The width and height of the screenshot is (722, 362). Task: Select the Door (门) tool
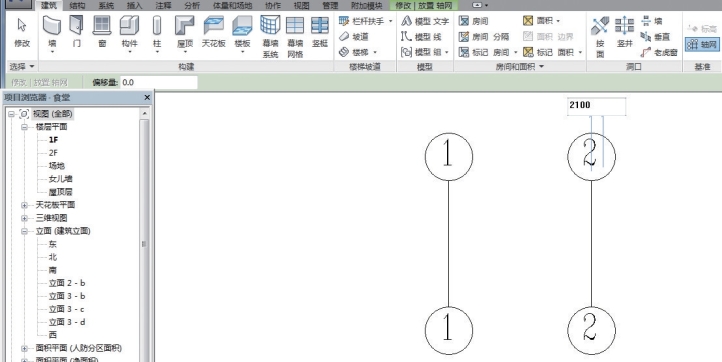(76, 25)
